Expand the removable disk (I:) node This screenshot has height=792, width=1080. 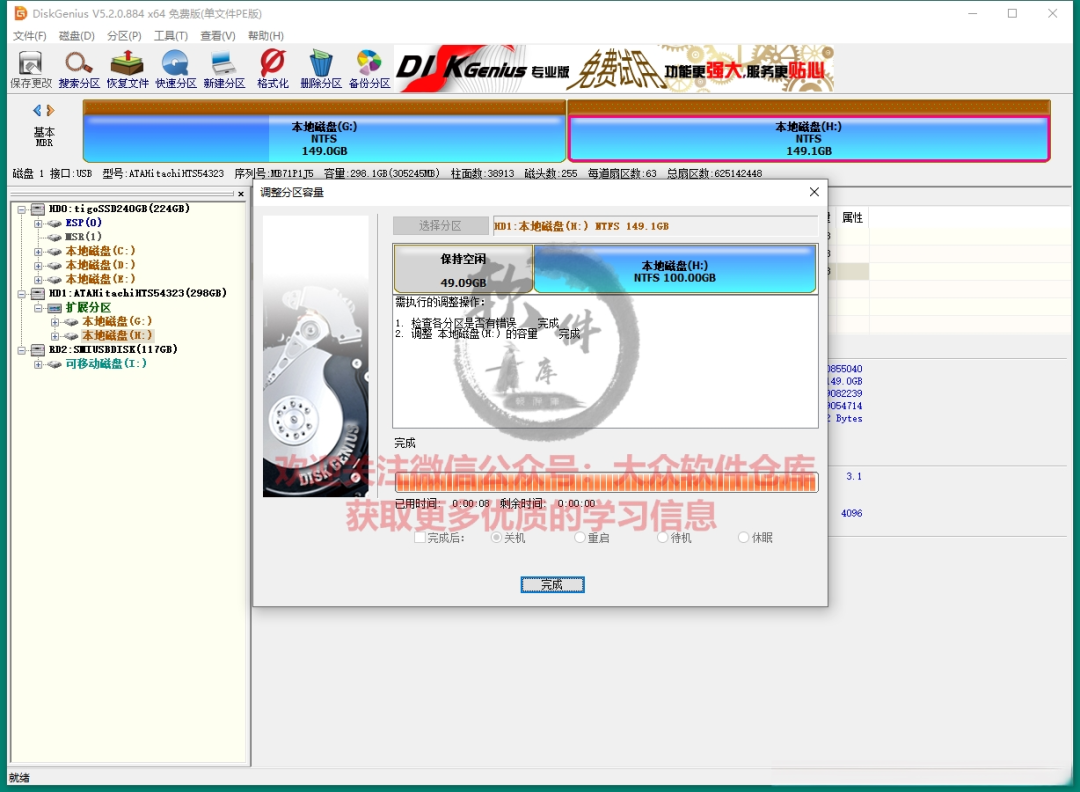pos(39,364)
